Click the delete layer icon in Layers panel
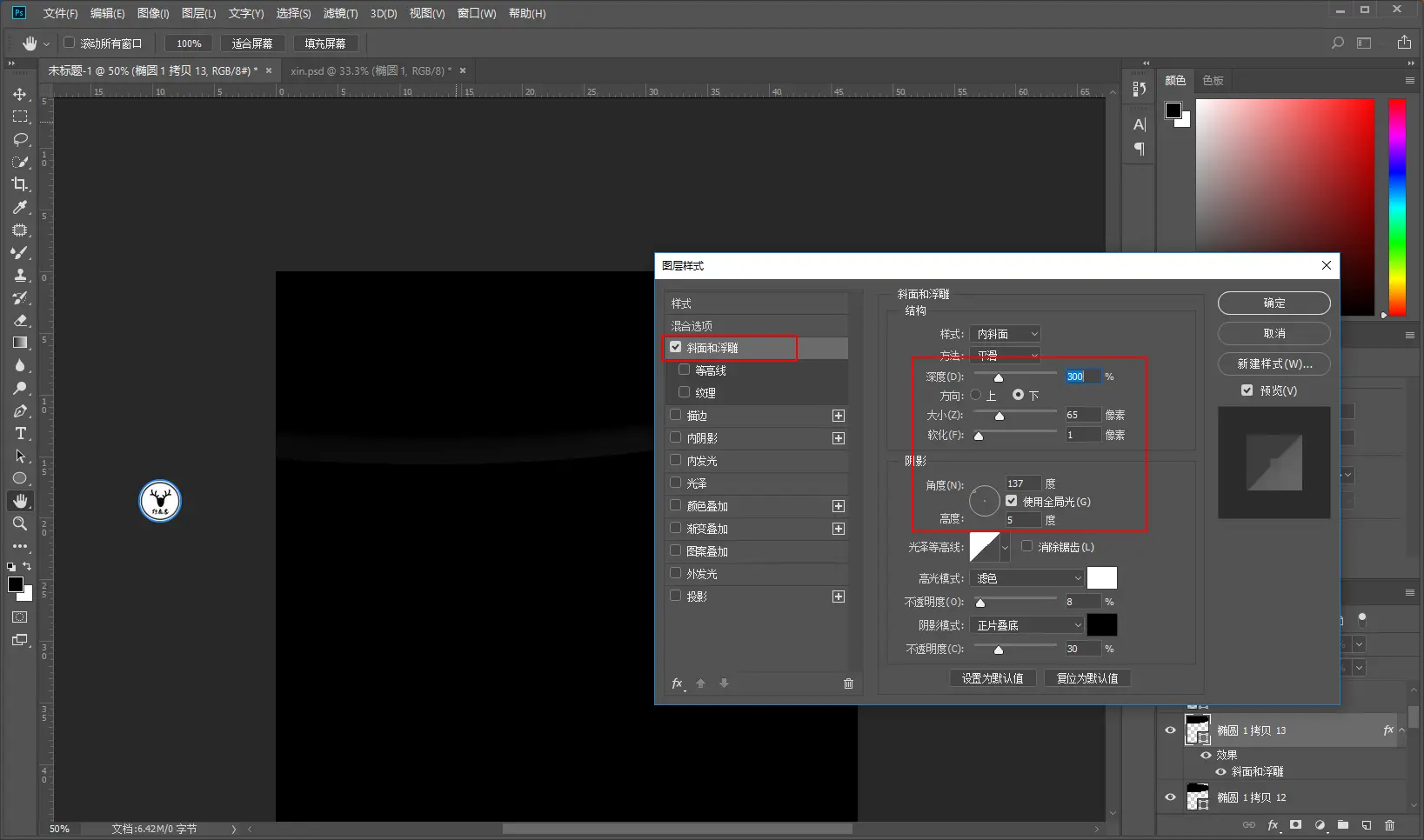This screenshot has height=840, width=1424. coord(1389,825)
